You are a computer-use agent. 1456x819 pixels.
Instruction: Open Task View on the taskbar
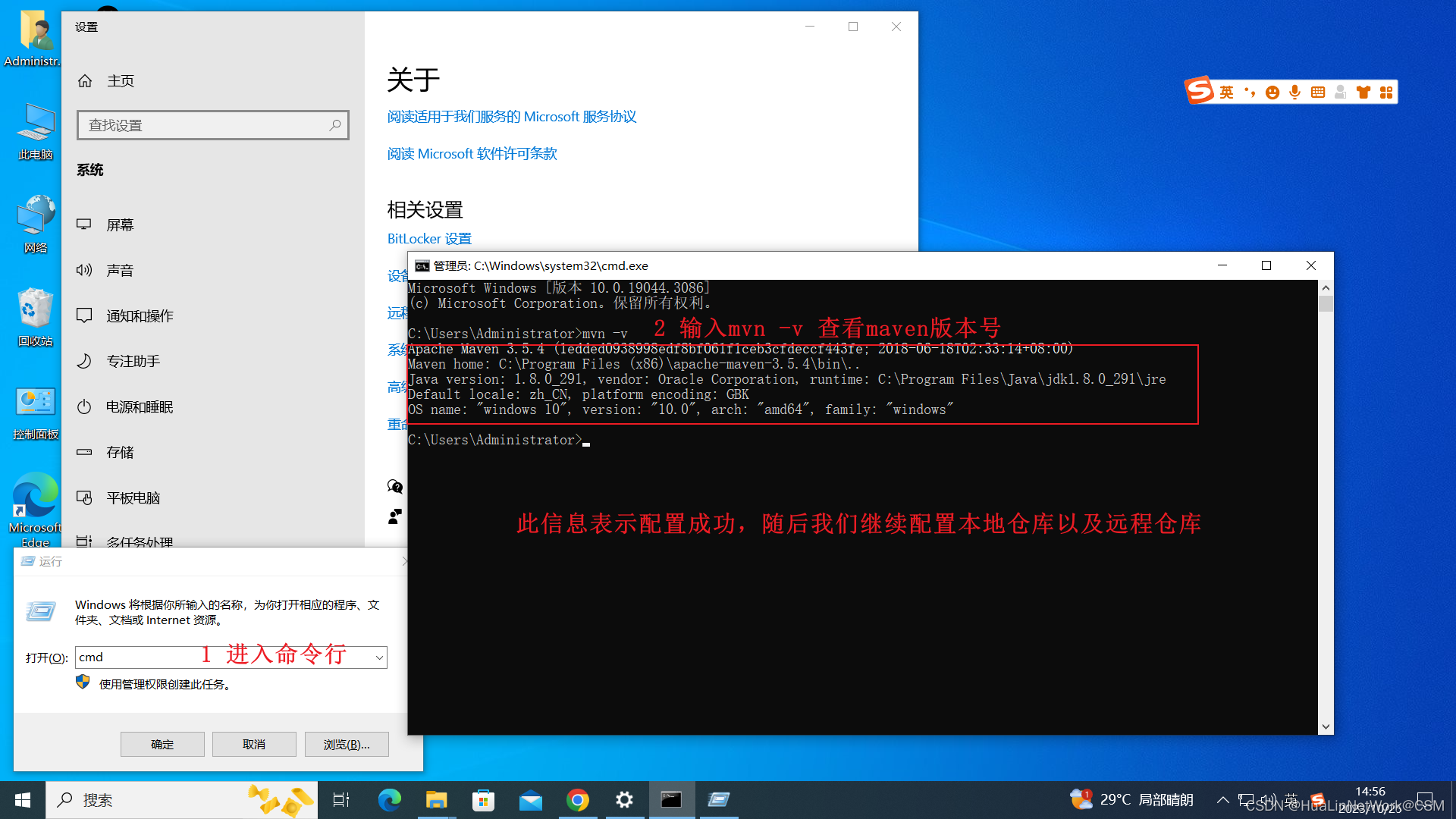pyautogui.click(x=341, y=800)
